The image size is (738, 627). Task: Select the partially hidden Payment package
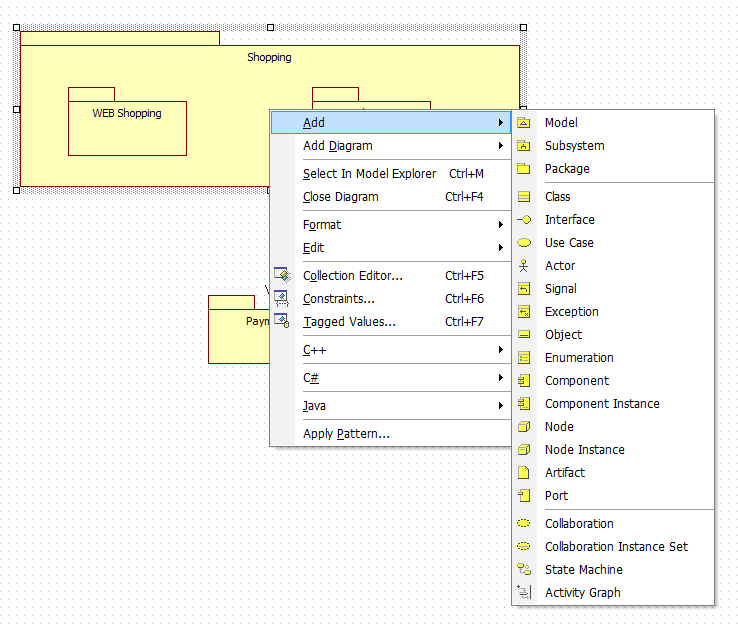point(239,330)
